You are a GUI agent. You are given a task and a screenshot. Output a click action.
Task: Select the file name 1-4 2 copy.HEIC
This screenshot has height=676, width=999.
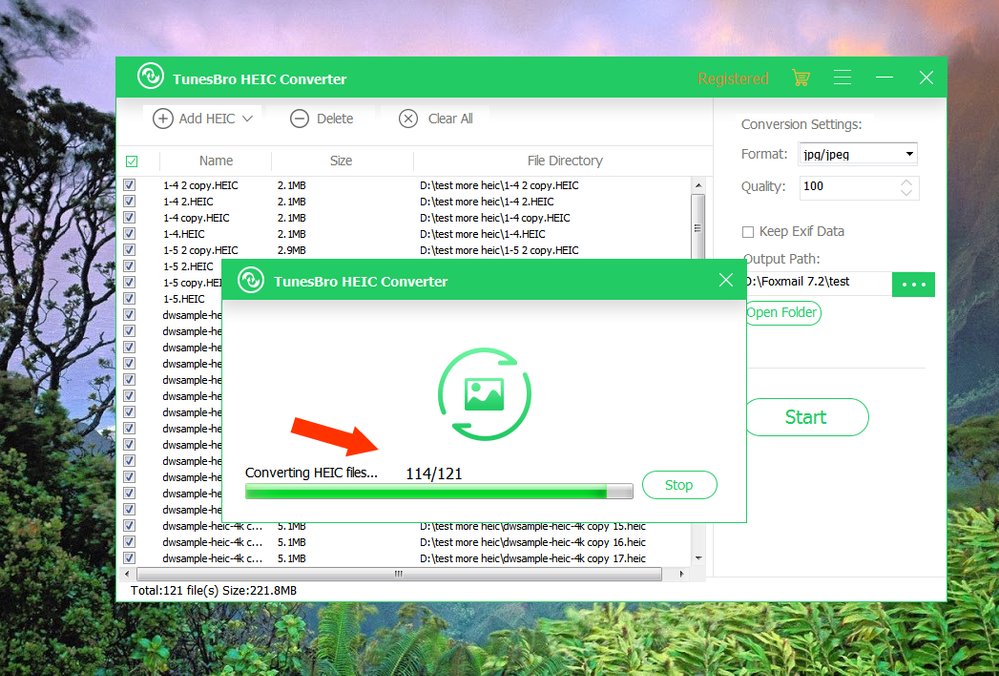coord(201,185)
